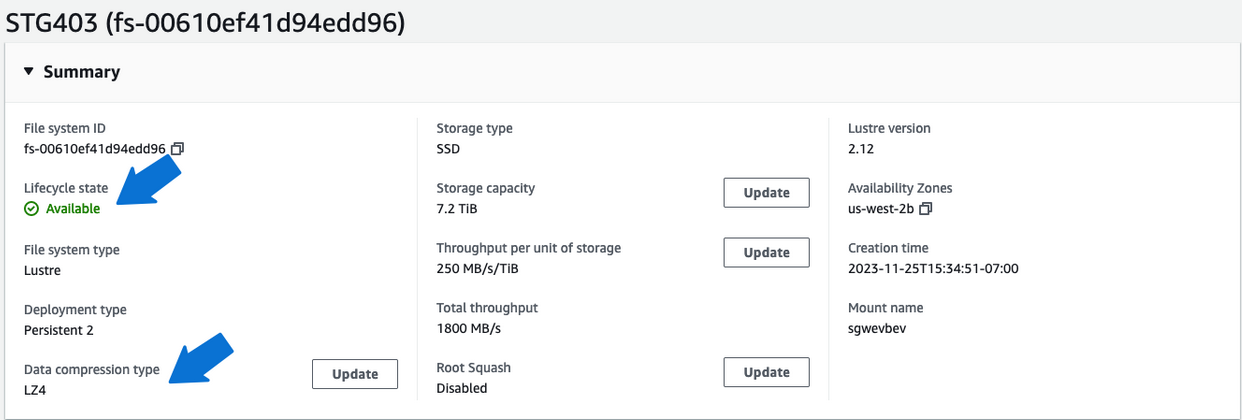Click the STG403 page title

point(205,22)
